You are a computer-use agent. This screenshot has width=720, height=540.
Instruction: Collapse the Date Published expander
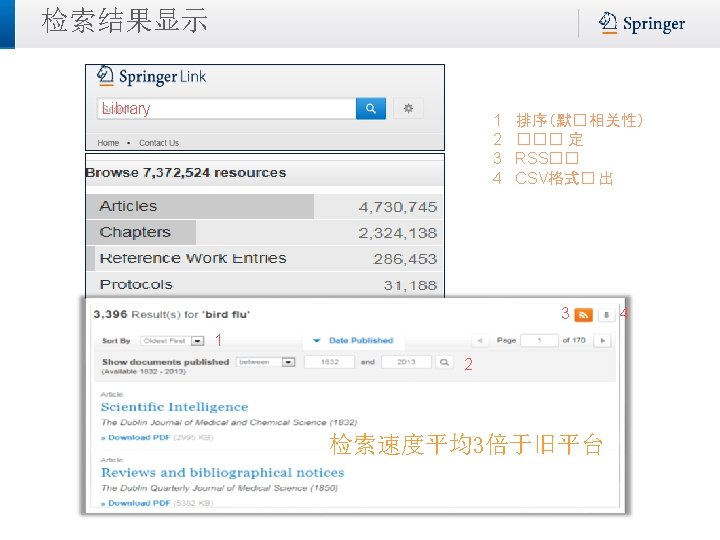353,341
